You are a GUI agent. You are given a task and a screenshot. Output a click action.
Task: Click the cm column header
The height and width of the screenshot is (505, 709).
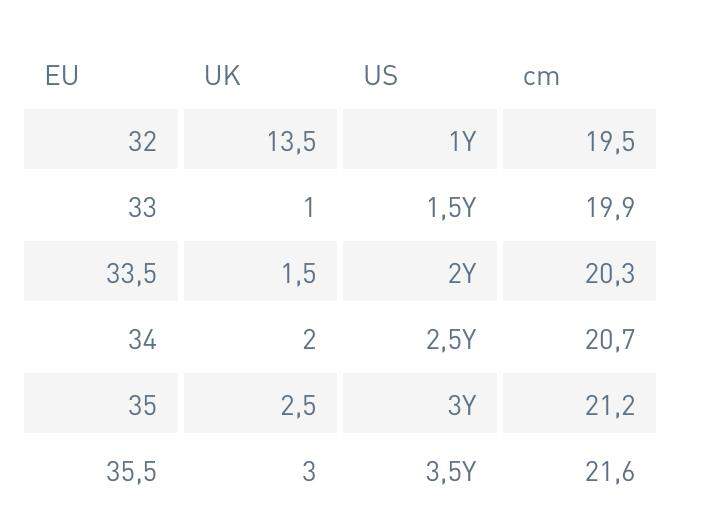[541, 77]
